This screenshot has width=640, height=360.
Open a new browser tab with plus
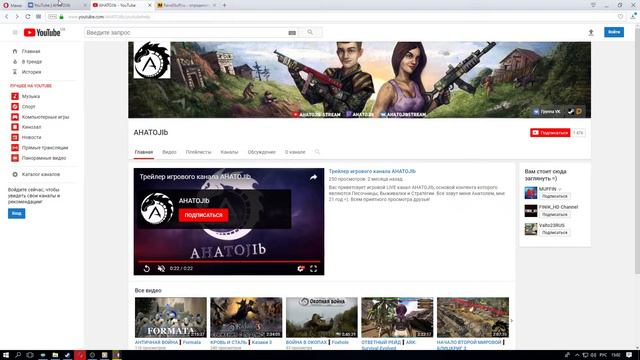(224, 5)
